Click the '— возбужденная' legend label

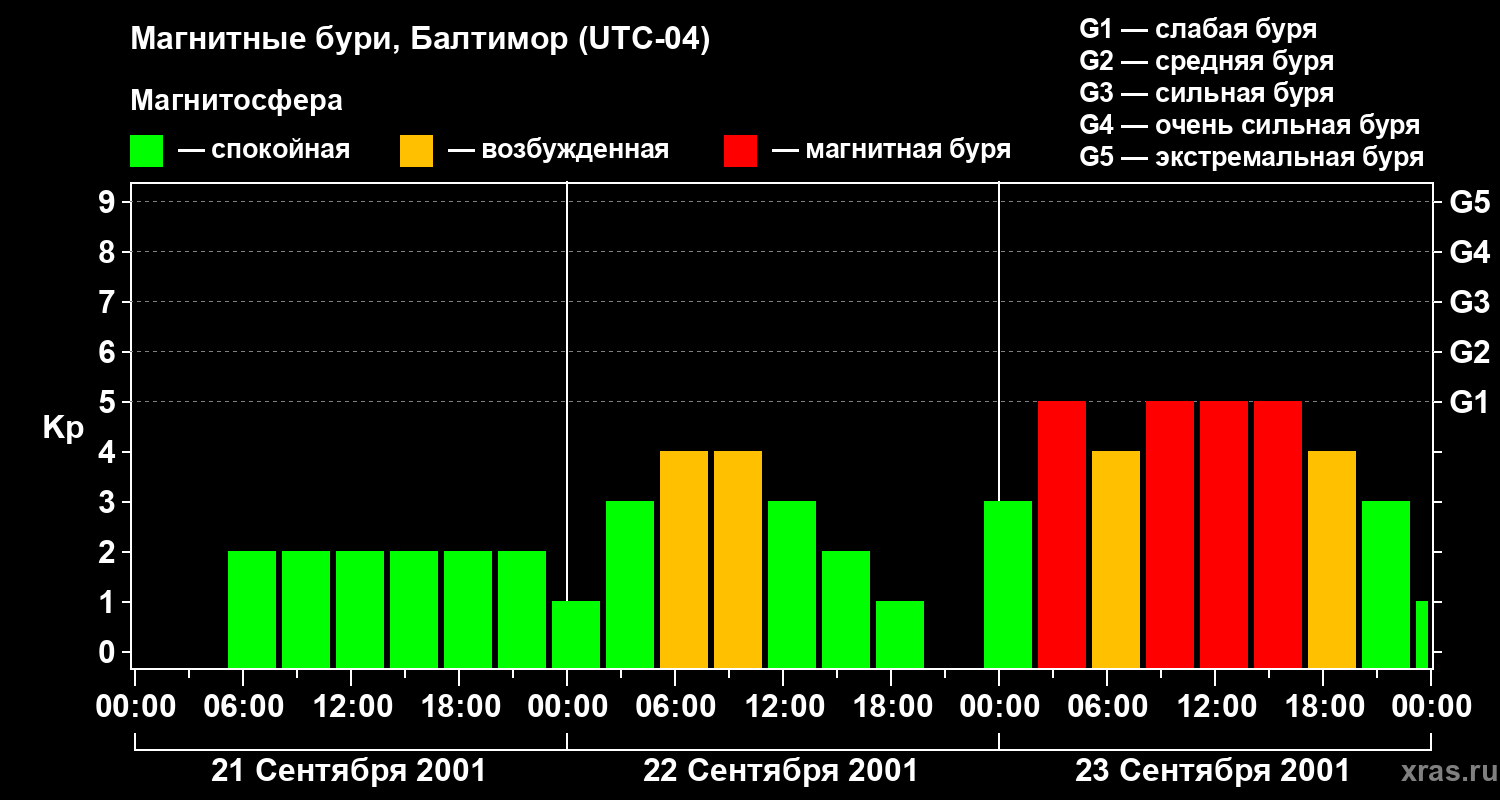click(558, 150)
